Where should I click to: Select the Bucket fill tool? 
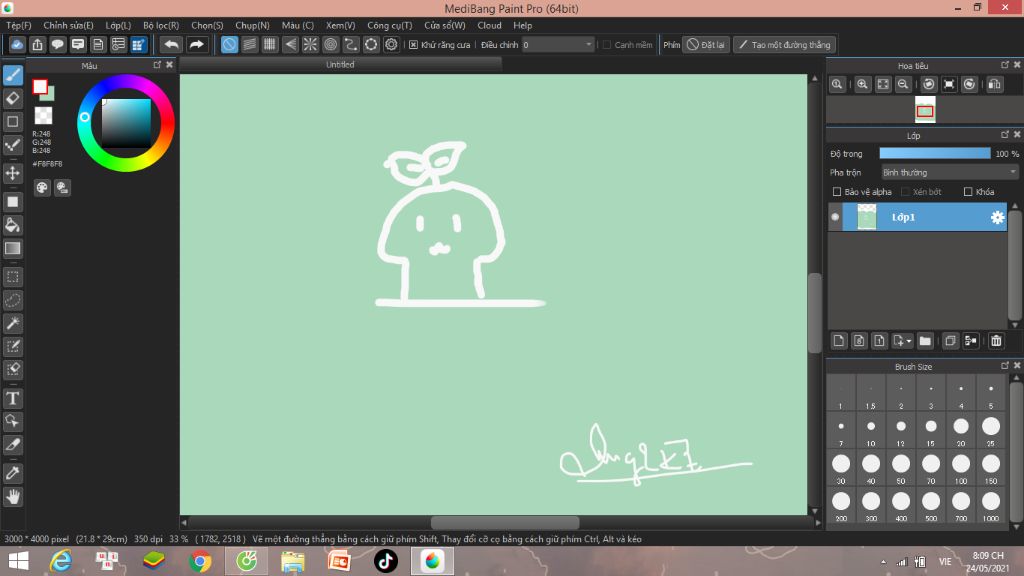pos(12,225)
